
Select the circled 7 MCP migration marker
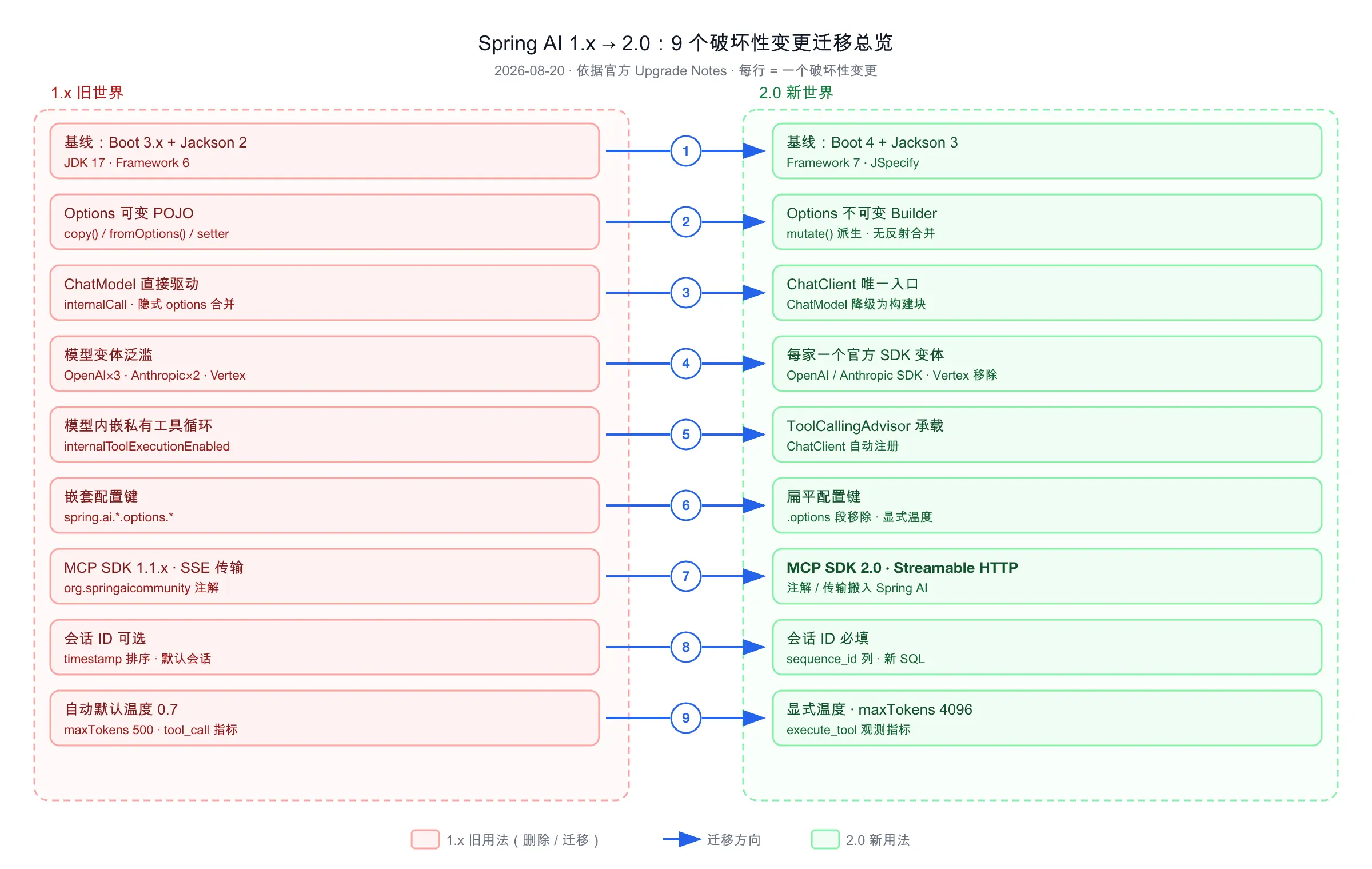pyautogui.click(x=685, y=576)
